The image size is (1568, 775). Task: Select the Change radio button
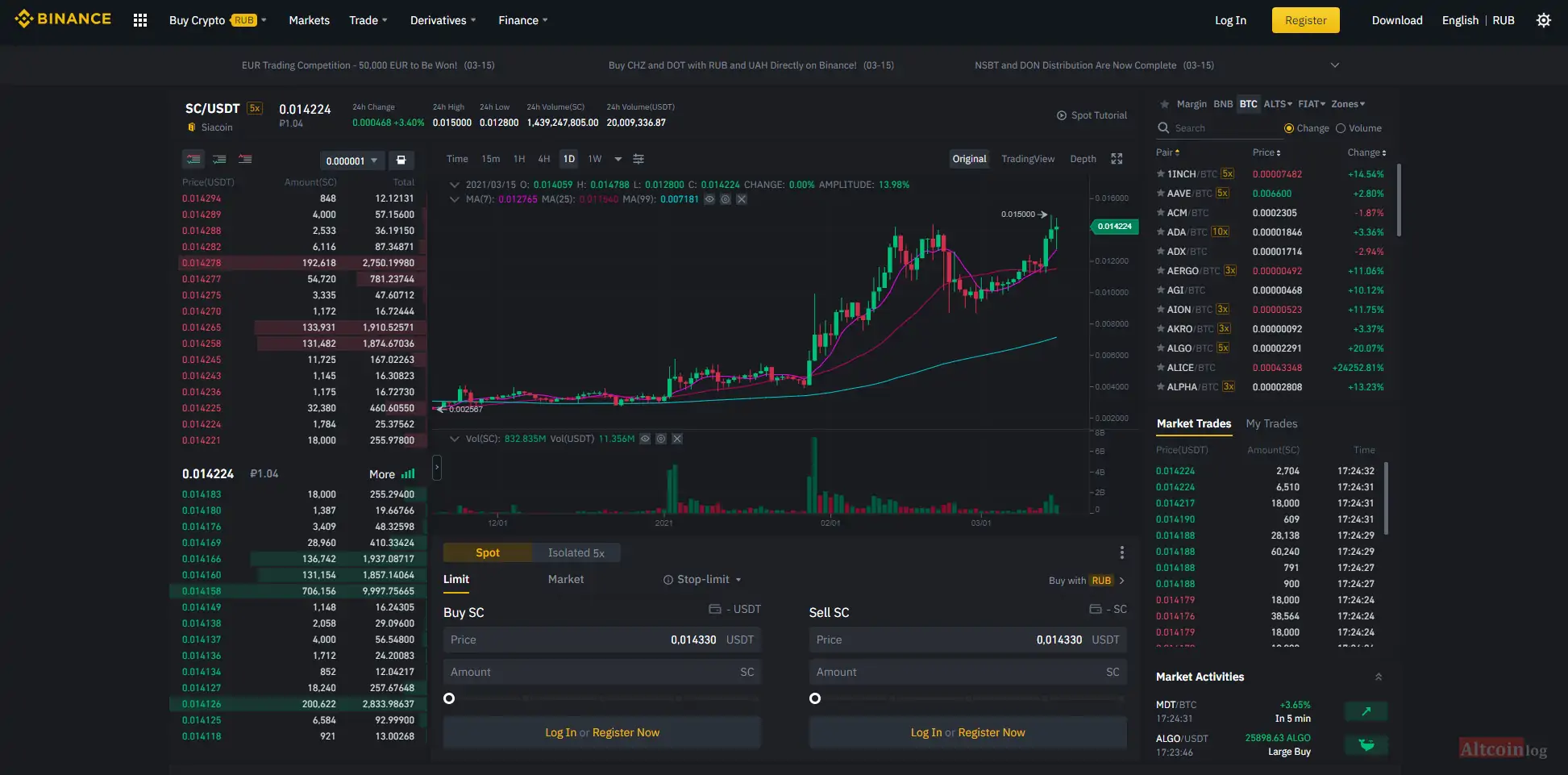(1289, 128)
